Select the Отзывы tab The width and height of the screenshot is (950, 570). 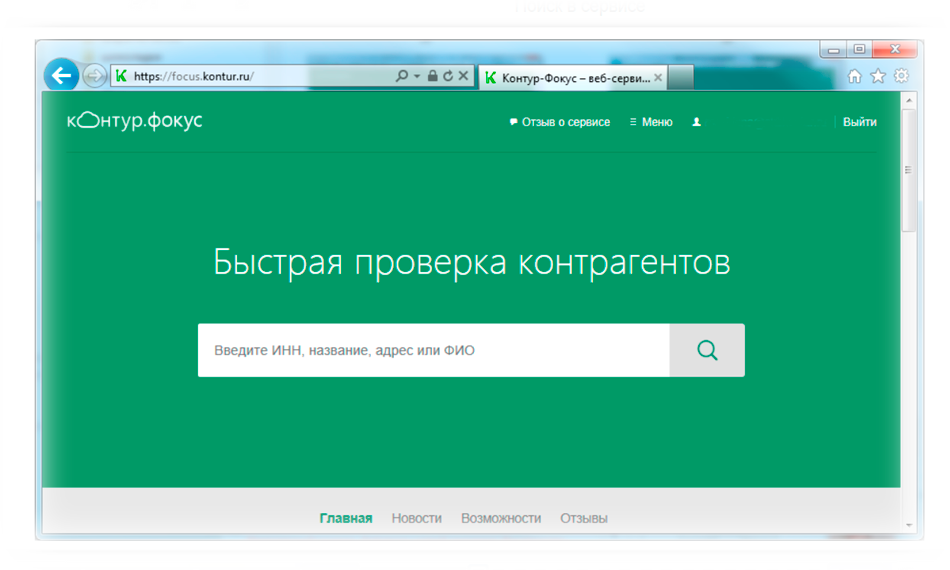pos(584,519)
